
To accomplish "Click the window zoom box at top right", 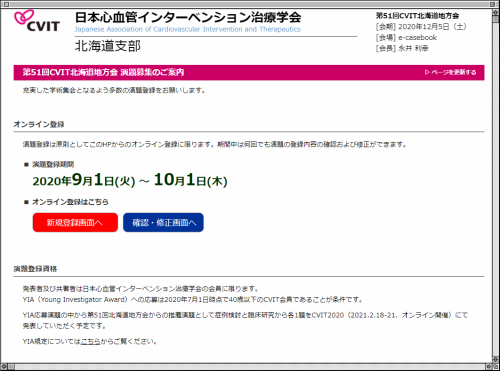I will 493,4.
